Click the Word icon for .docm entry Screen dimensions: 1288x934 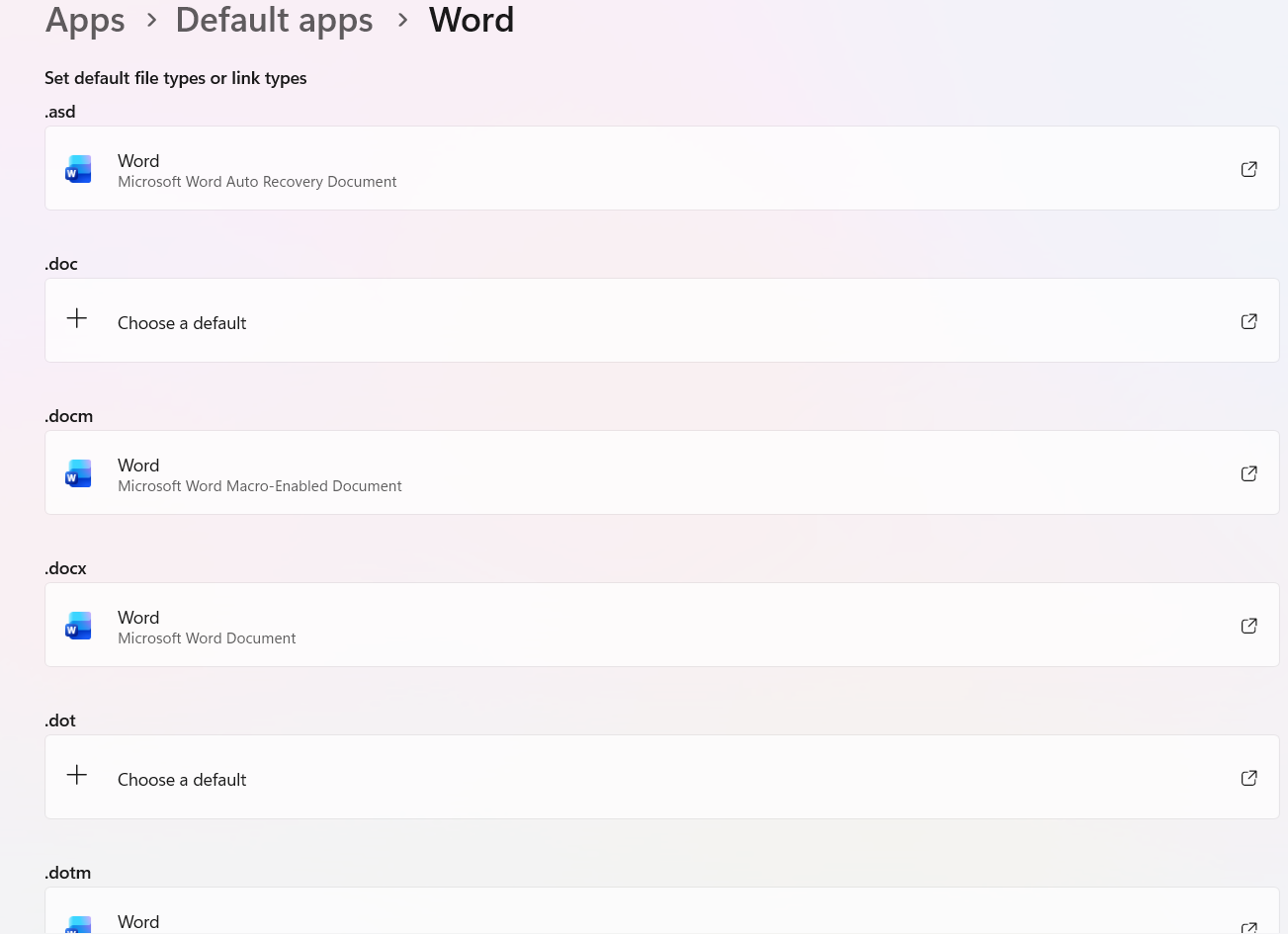(78, 472)
